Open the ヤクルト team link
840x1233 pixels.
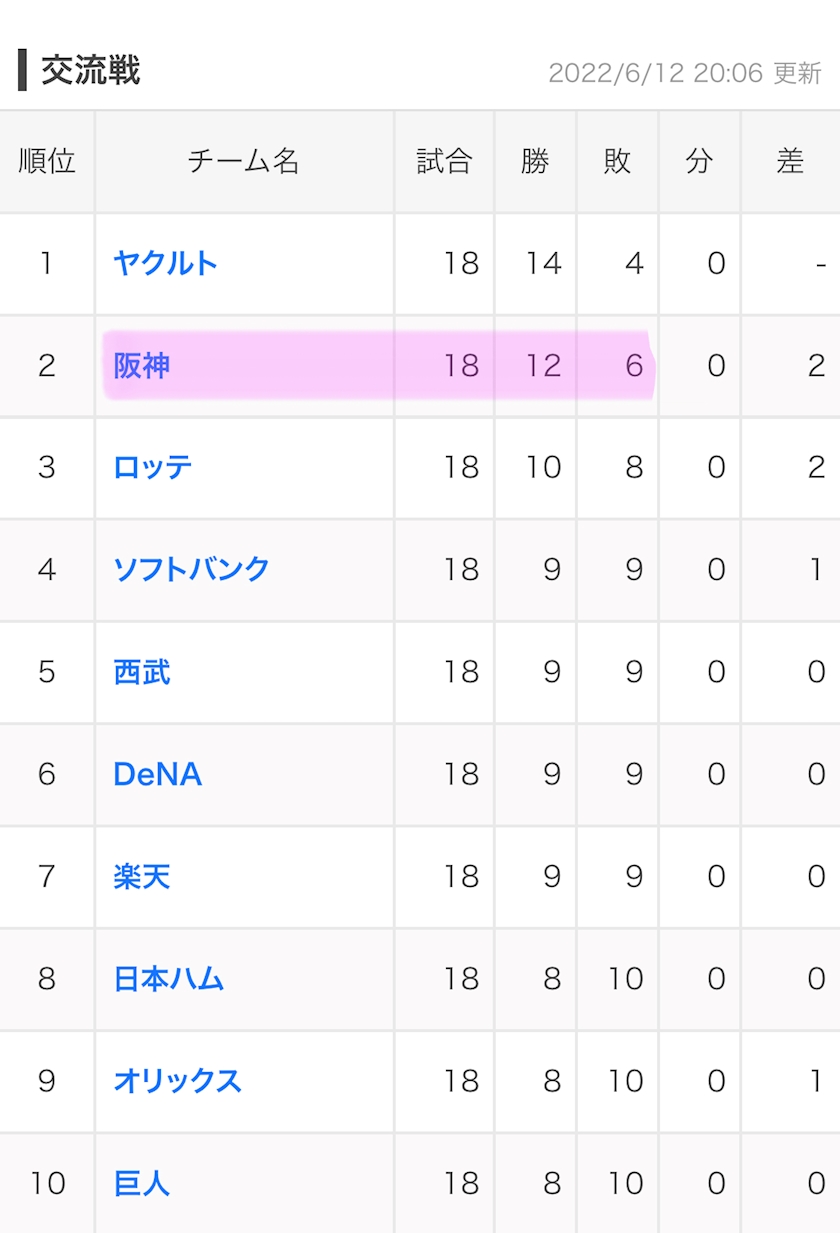coord(165,263)
